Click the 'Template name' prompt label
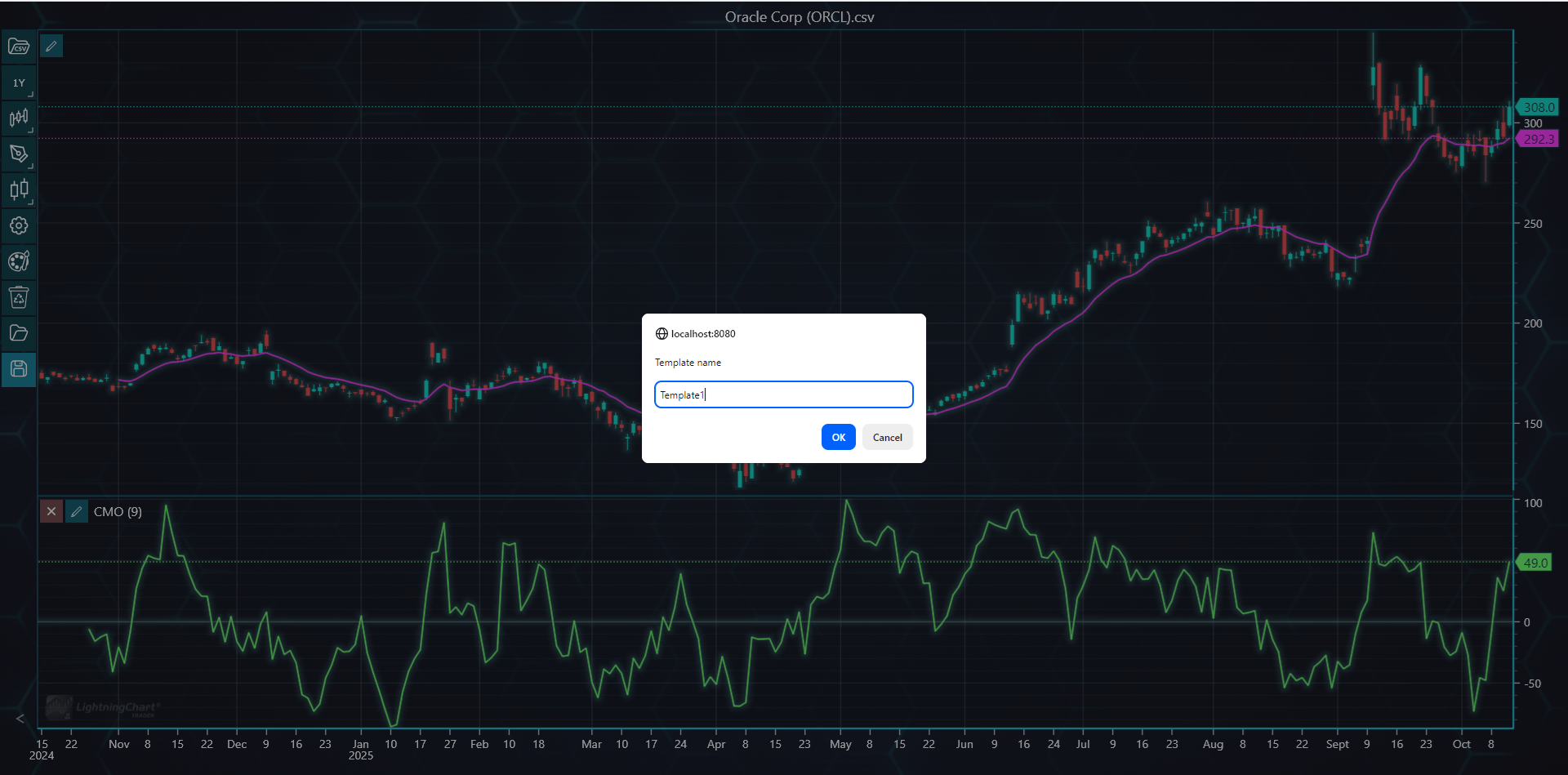 688,363
